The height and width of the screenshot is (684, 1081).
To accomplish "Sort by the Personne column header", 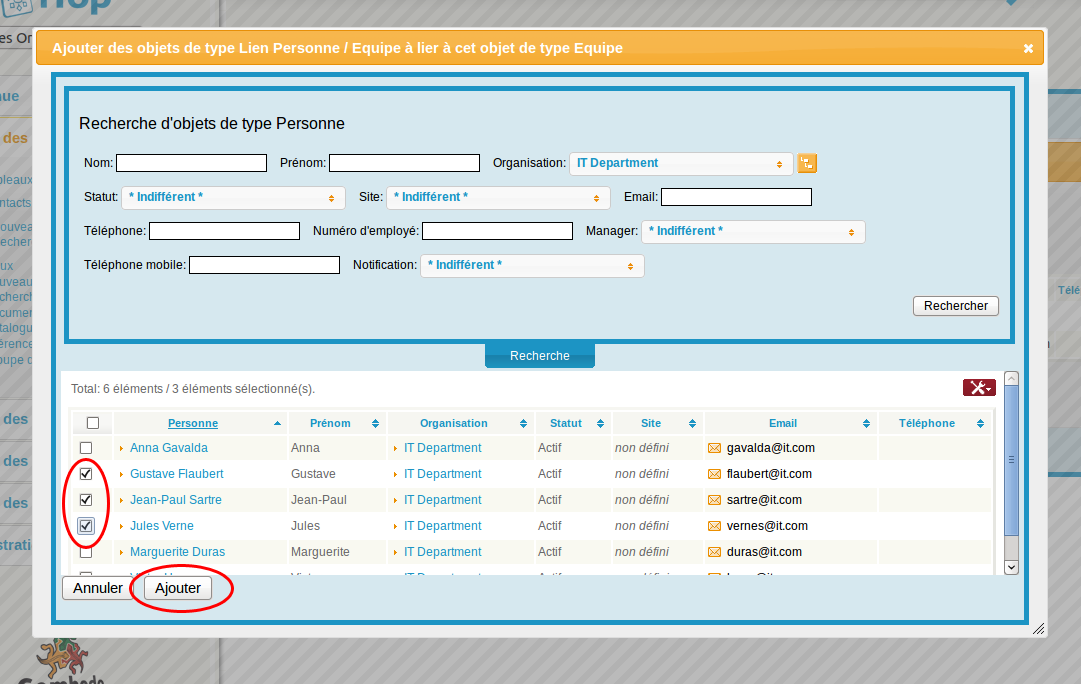I will click(x=192, y=423).
